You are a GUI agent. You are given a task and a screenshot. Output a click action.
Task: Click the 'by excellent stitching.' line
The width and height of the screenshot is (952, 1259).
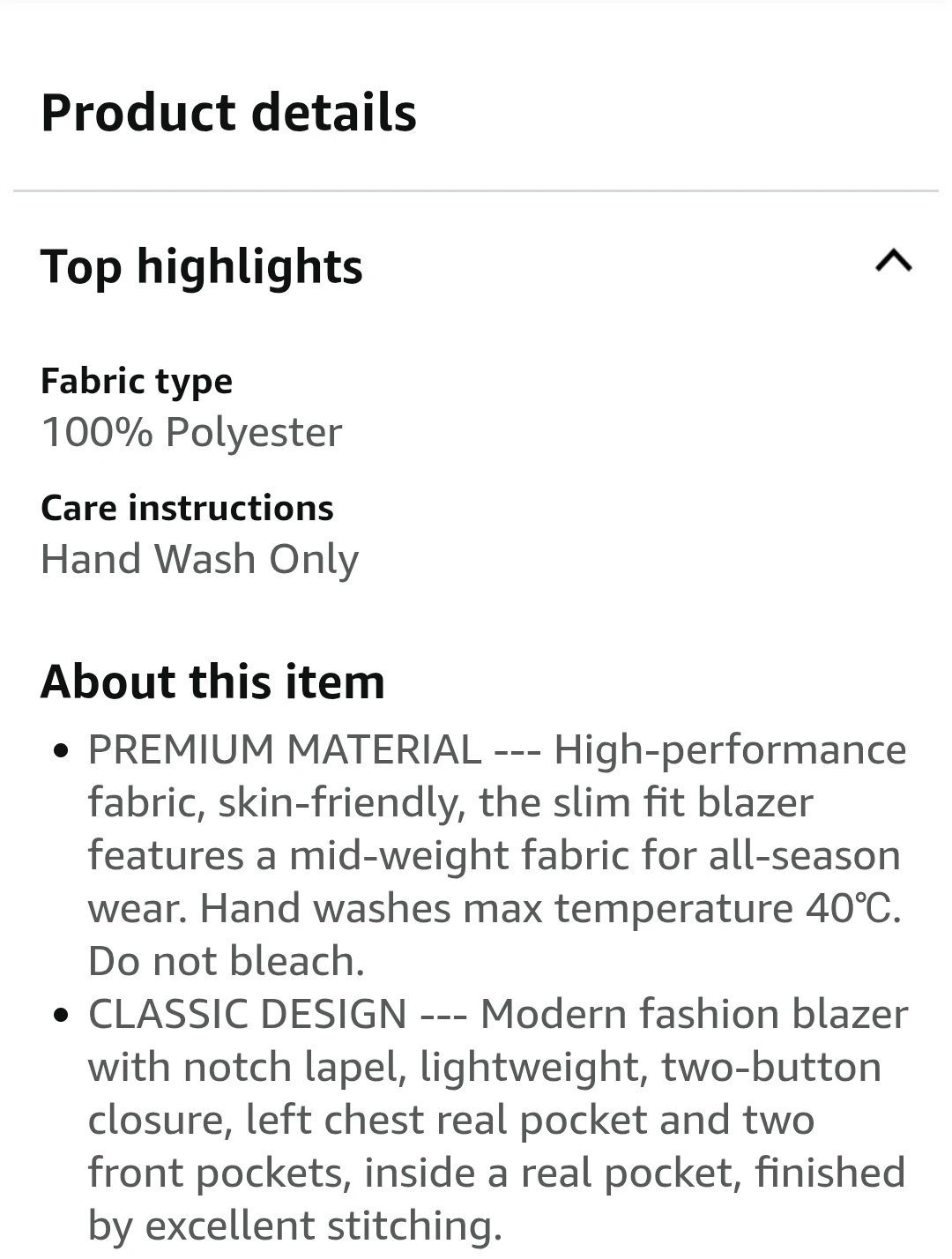point(295,1225)
